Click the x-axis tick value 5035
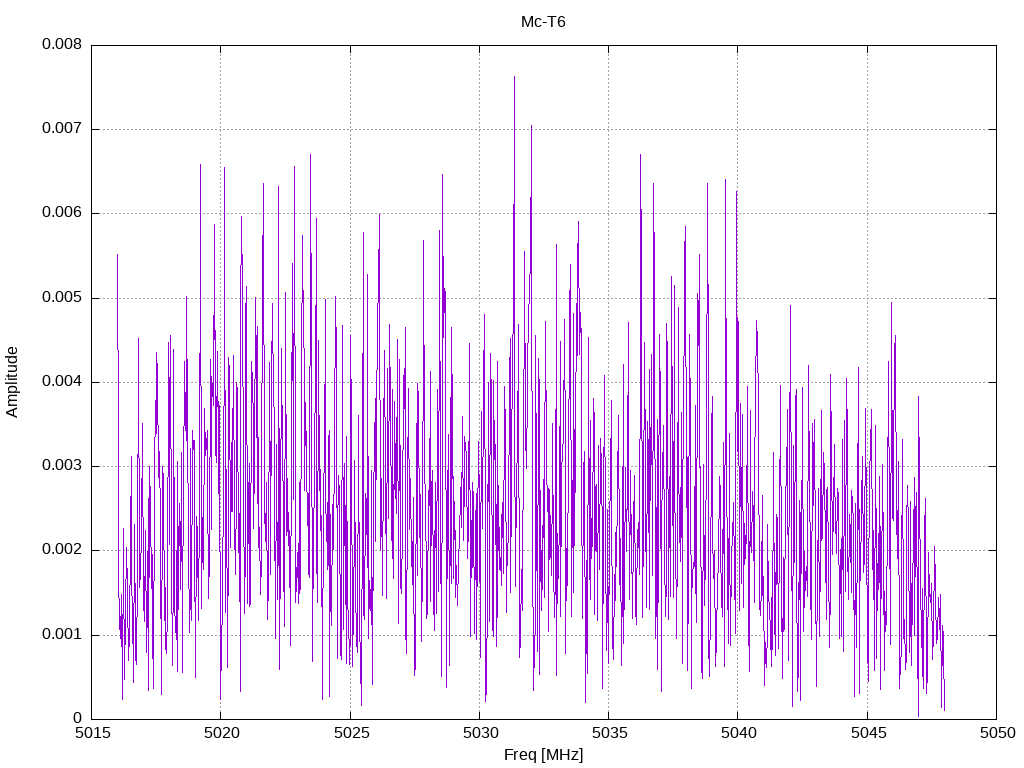This screenshot has width=1024, height=768. (609, 733)
